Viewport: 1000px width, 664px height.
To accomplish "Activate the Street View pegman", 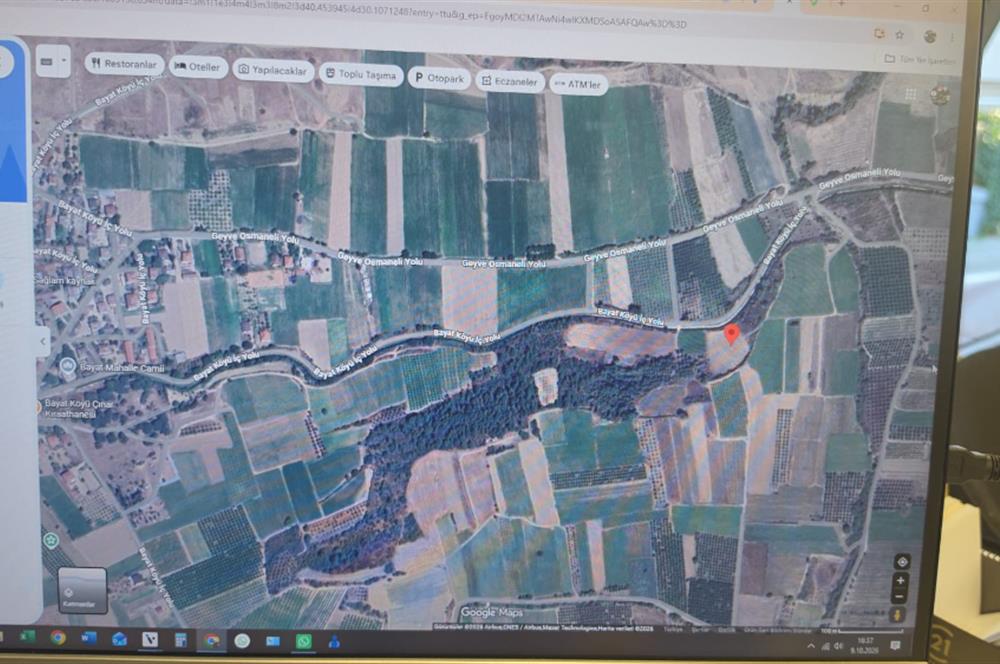I will point(898,616).
